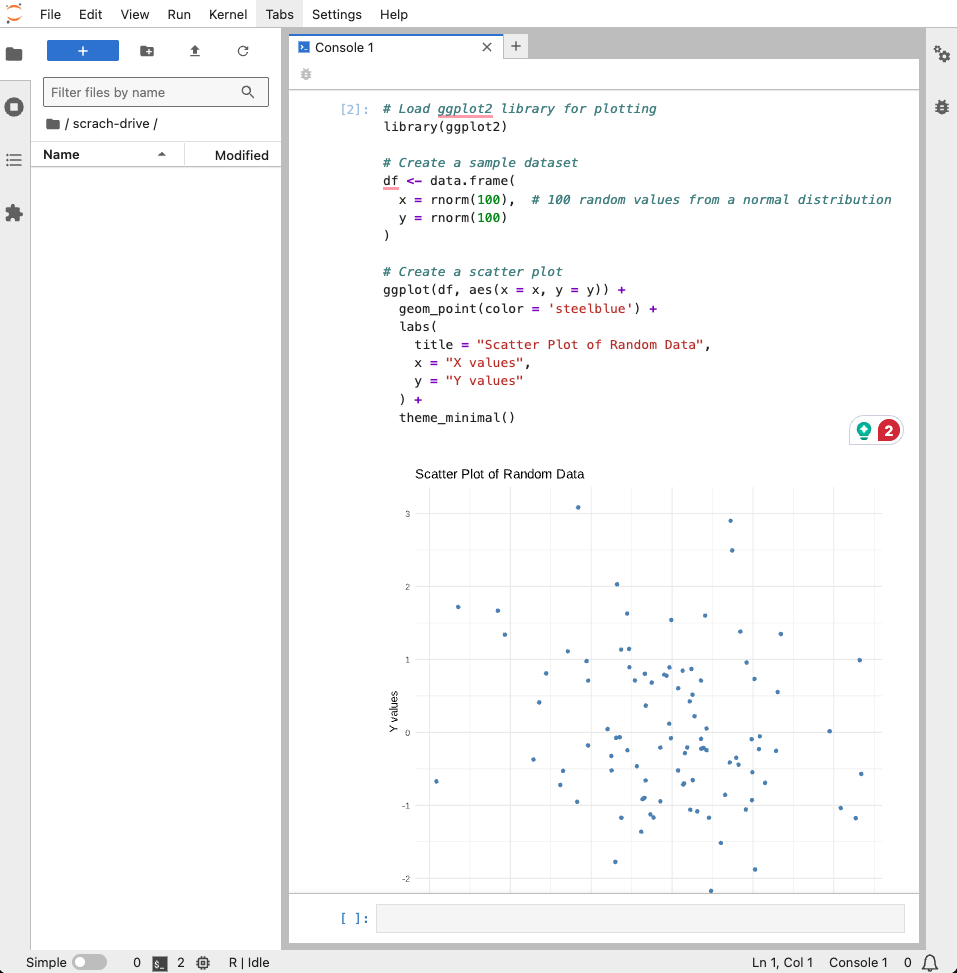Click Ln 1, Col 1 in status bar
This screenshot has width=957, height=973.
(782, 962)
